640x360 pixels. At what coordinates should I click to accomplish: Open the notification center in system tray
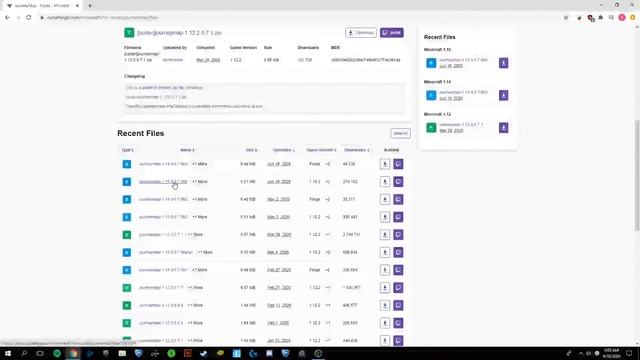click(x=629, y=353)
